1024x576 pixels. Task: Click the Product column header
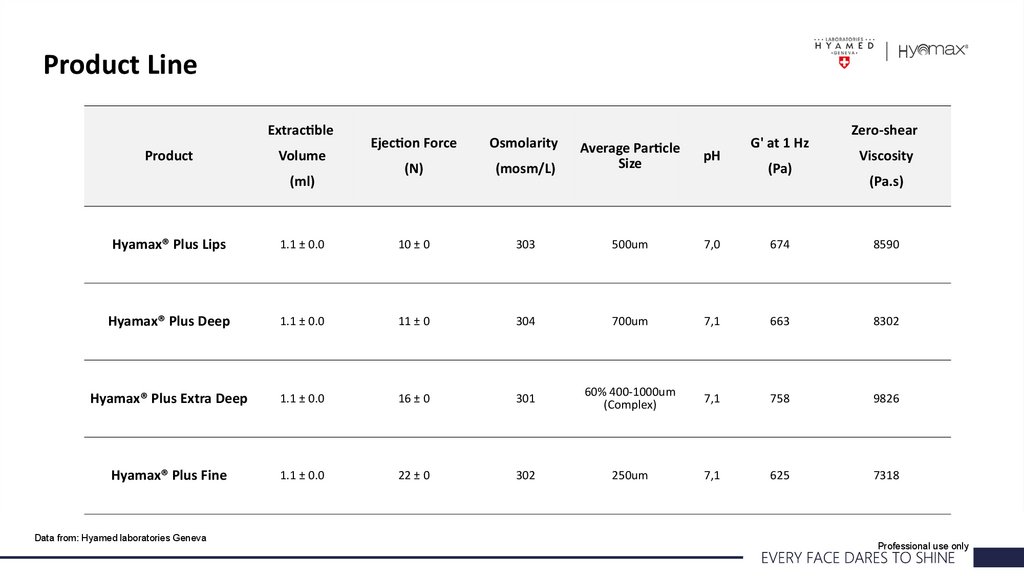point(169,156)
